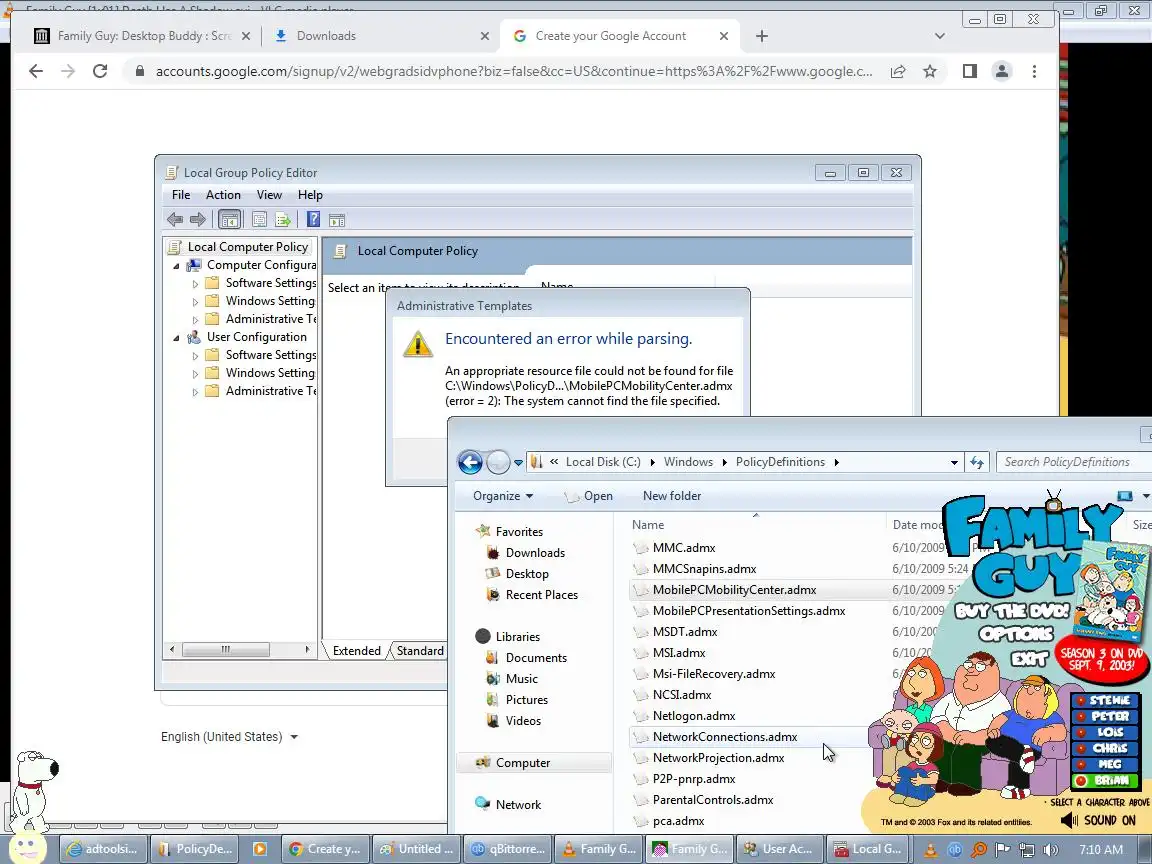The width and height of the screenshot is (1152, 864).
Task: Select Meg character radio button
Action: point(1081,765)
